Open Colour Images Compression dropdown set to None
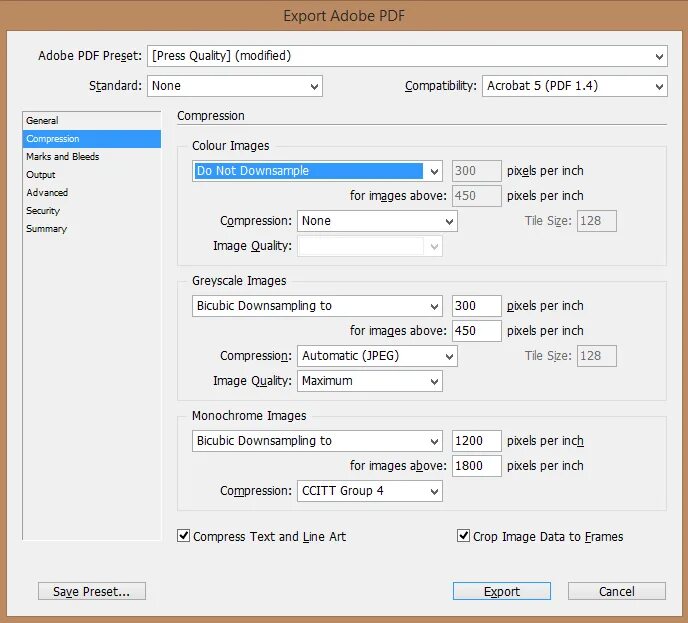The height and width of the screenshot is (623, 688). (x=377, y=221)
